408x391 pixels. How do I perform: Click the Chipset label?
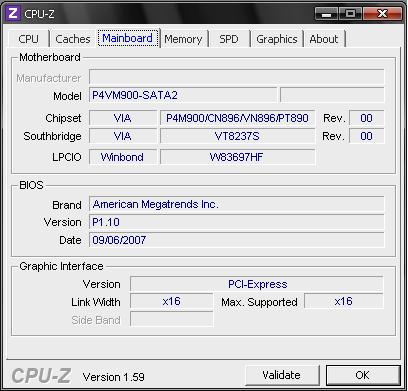tap(63, 118)
